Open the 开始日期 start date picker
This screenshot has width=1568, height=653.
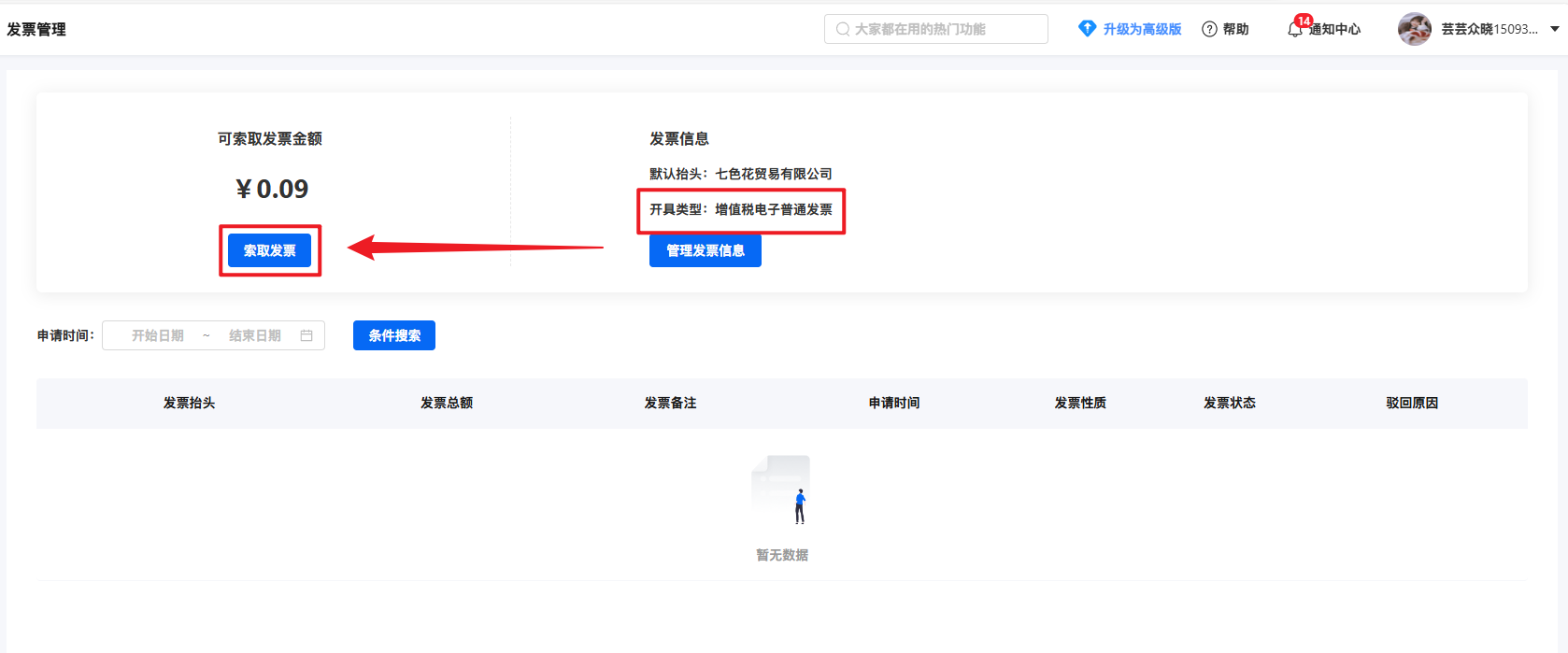point(158,335)
